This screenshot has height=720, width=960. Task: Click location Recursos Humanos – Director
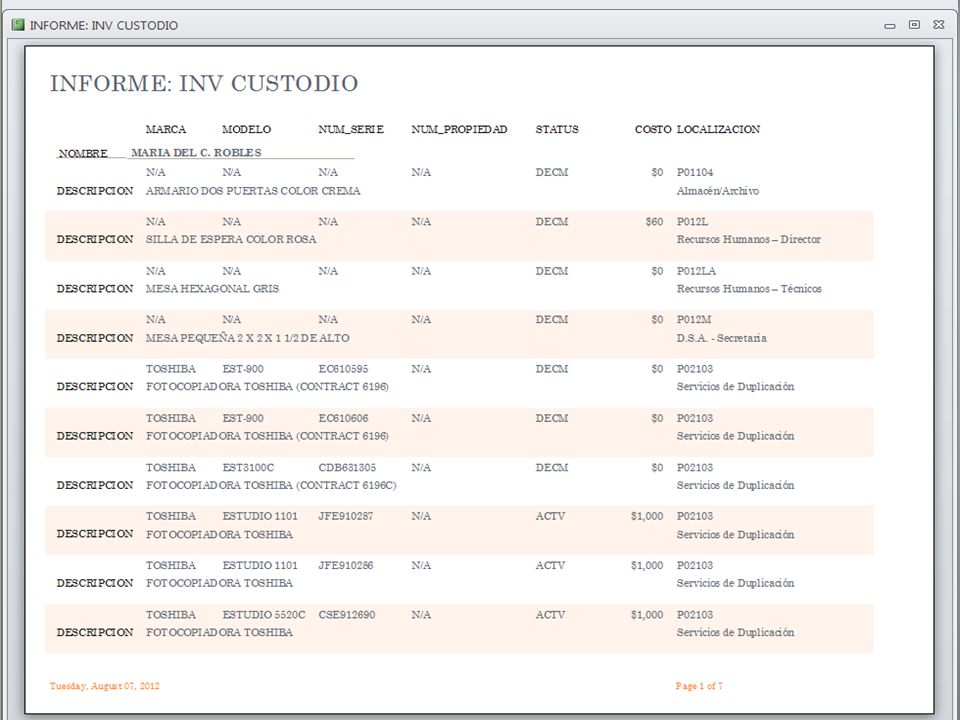749,239
